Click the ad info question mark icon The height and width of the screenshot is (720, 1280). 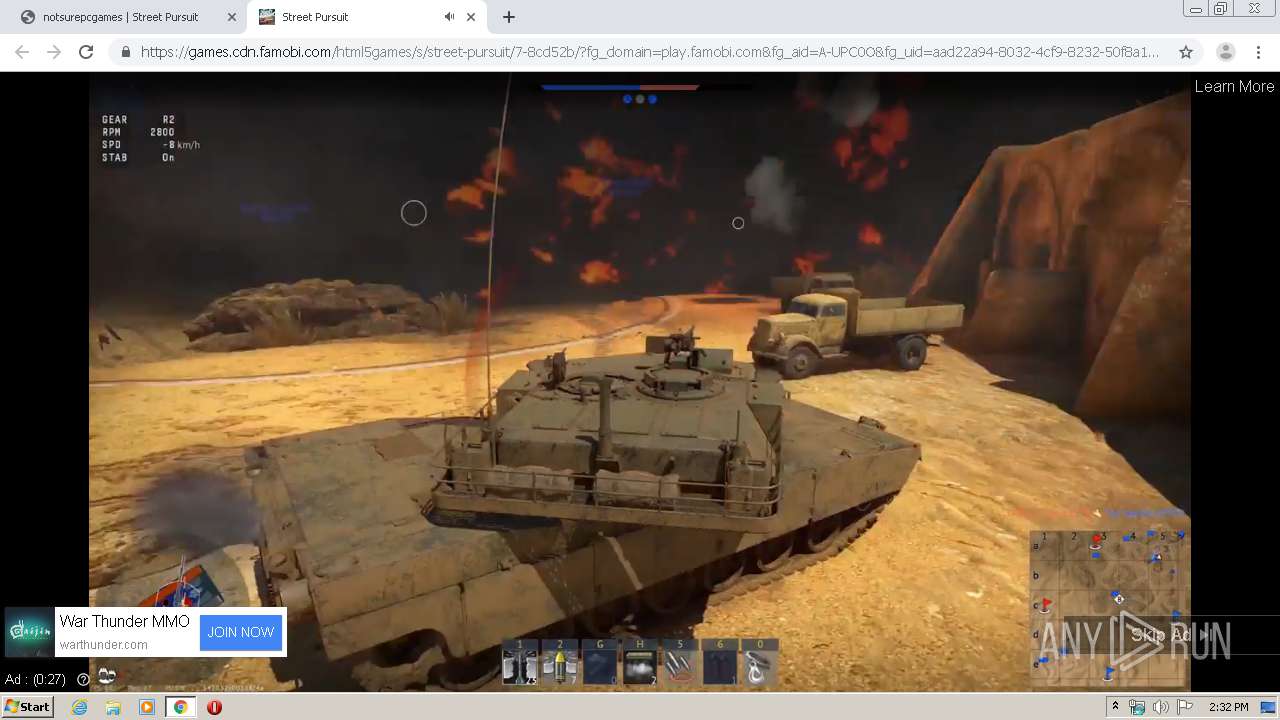(x=83, y=679)
